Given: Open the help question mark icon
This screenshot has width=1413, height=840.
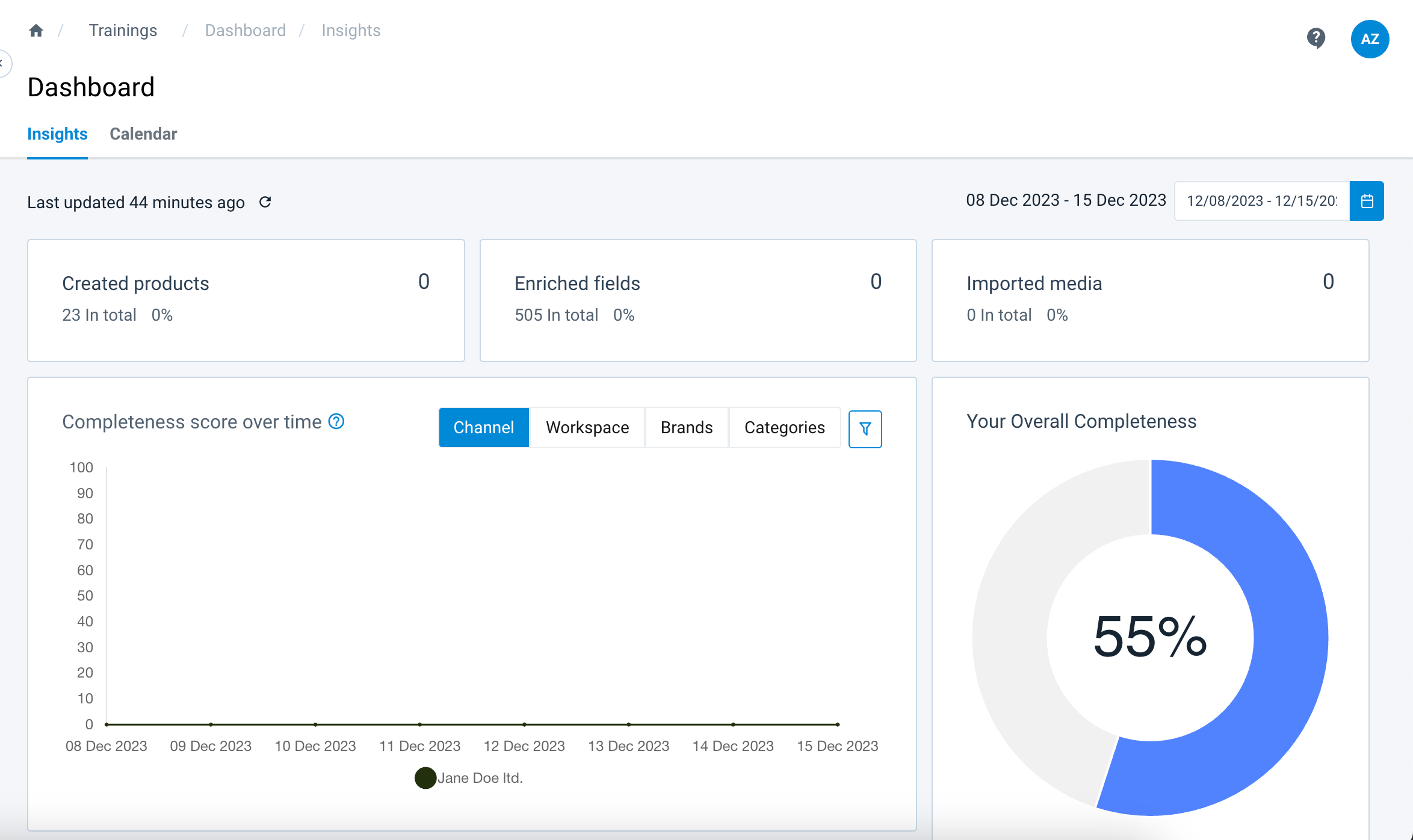Looking at the screenshot, I should tap(1316, 39).
